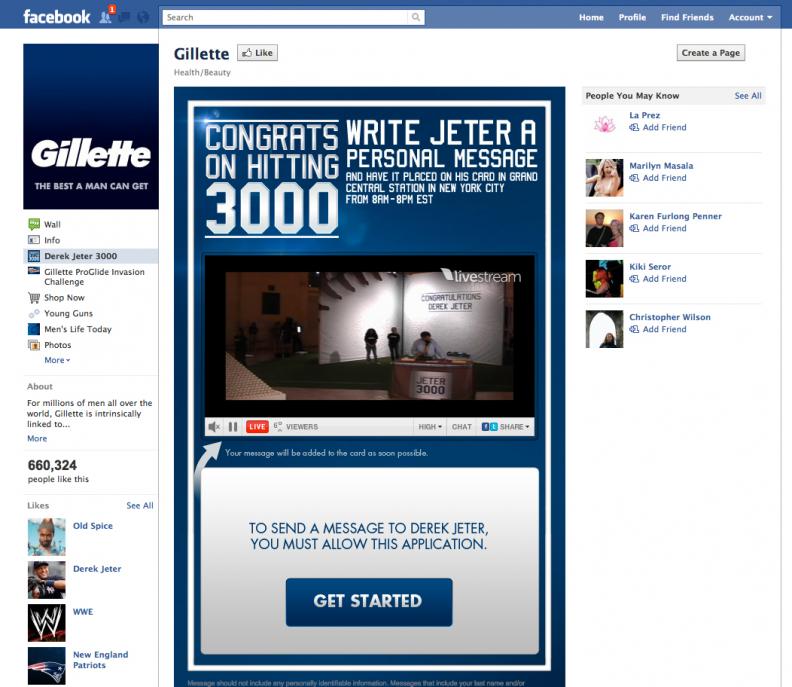
Task: Click the Photos sidebar icon
Action: pyautogui.click(x=34, y=345)
